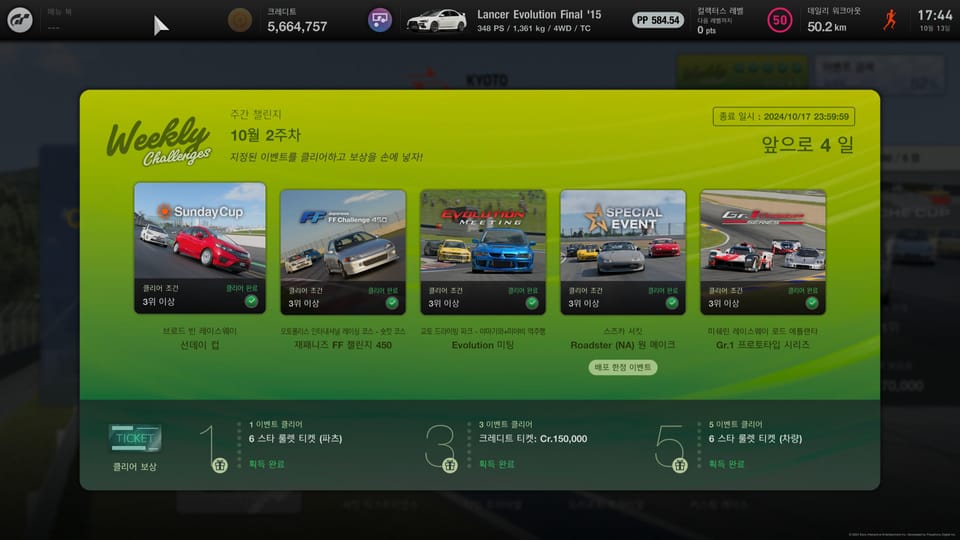
Task: Click the credits coin icon
Action: 239,20
